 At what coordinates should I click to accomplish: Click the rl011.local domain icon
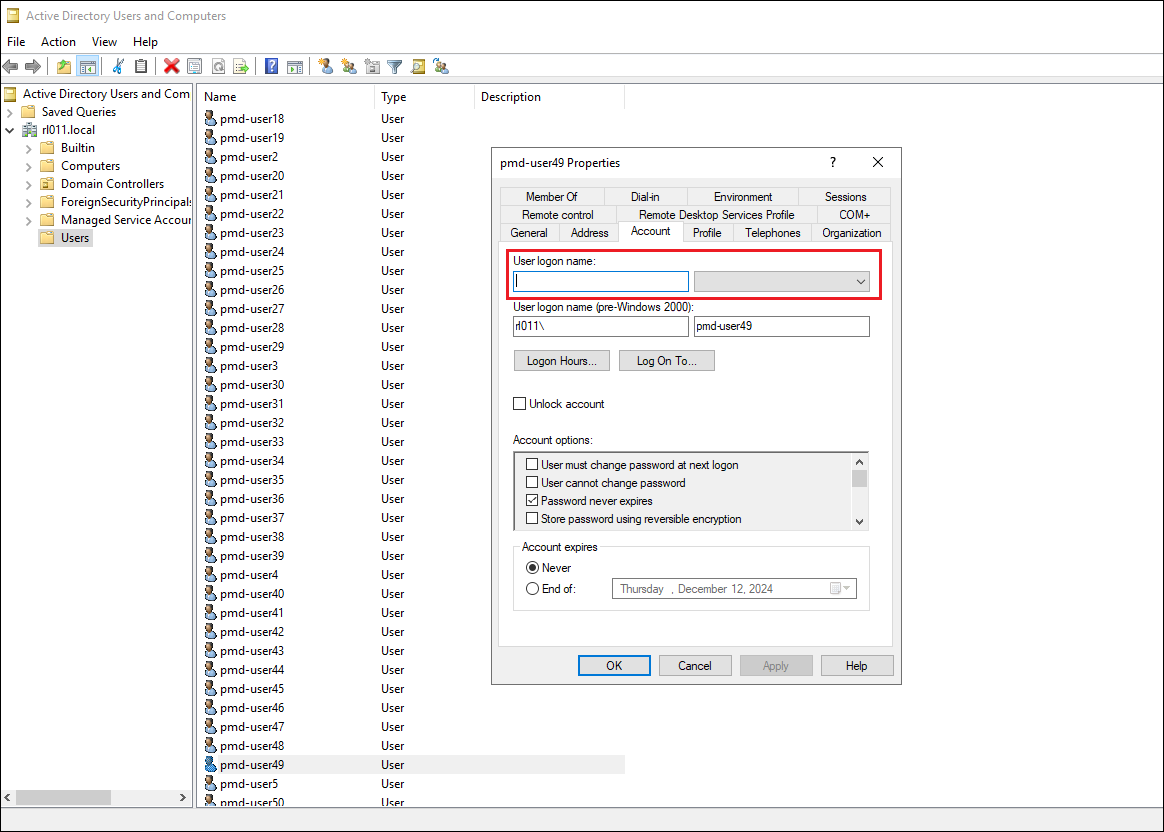(x=30, y=130)
